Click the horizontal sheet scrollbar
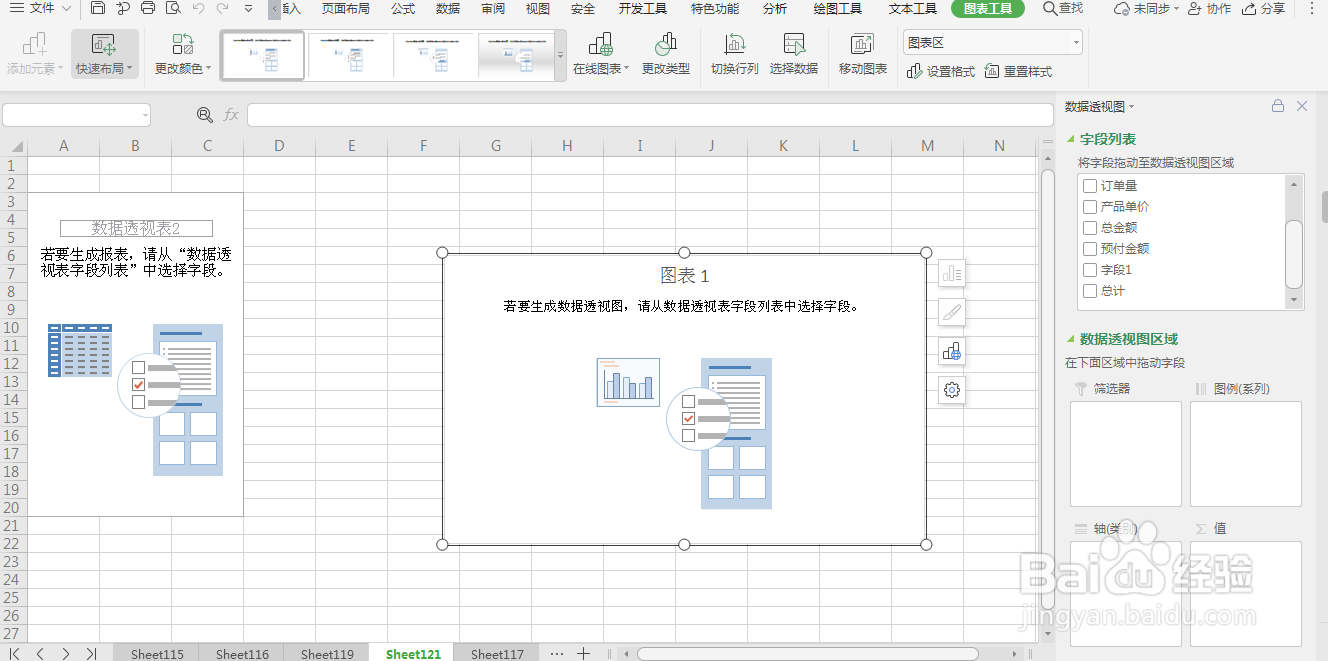The image size is (1328, 661). (x=807, y=654)
